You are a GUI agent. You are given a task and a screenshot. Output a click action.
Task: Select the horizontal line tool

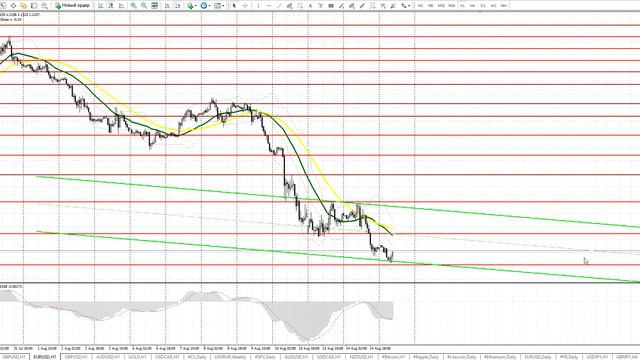tap(269, 6)
